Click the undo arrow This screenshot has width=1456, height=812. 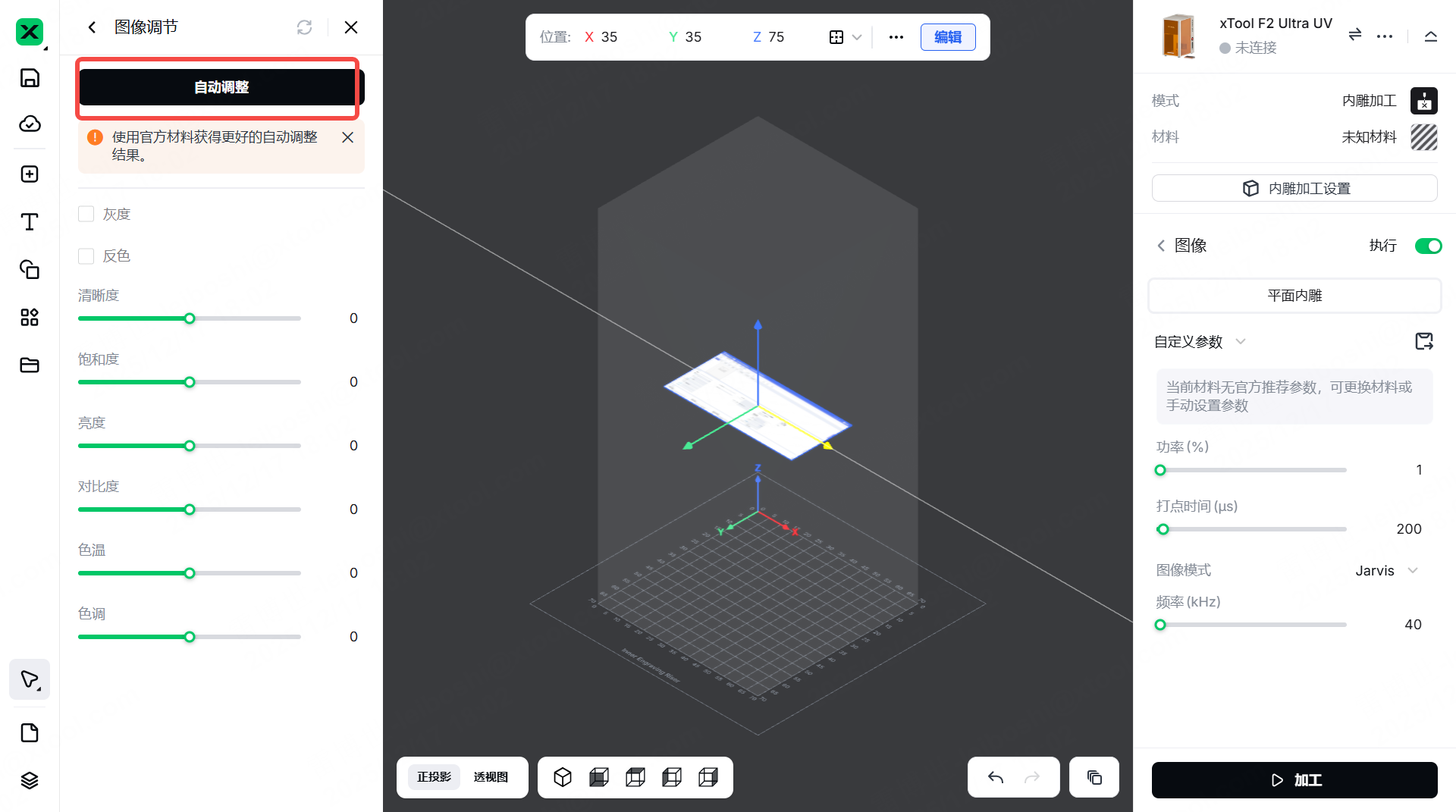996,777
